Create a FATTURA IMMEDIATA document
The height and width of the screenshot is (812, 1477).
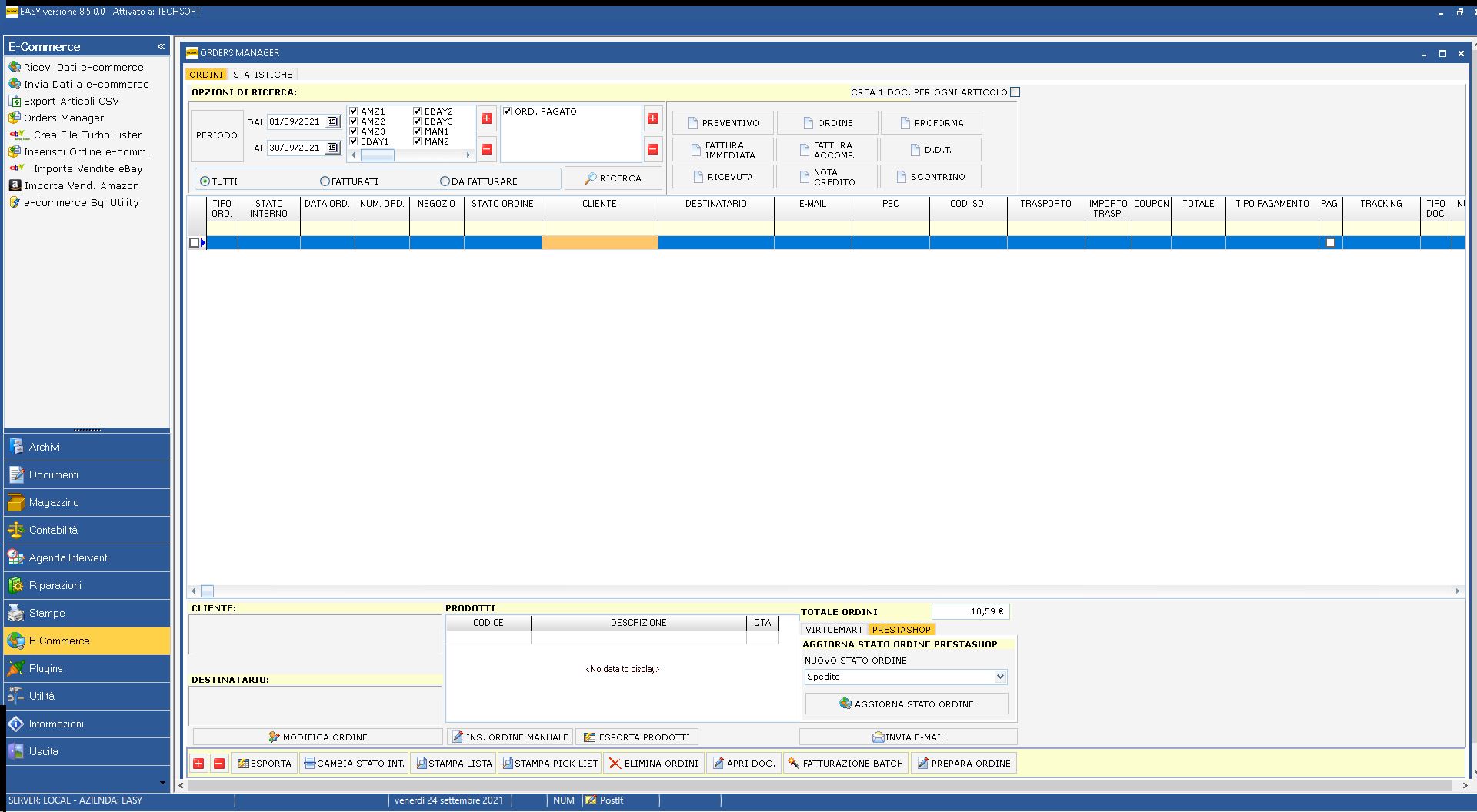point(723,150)
